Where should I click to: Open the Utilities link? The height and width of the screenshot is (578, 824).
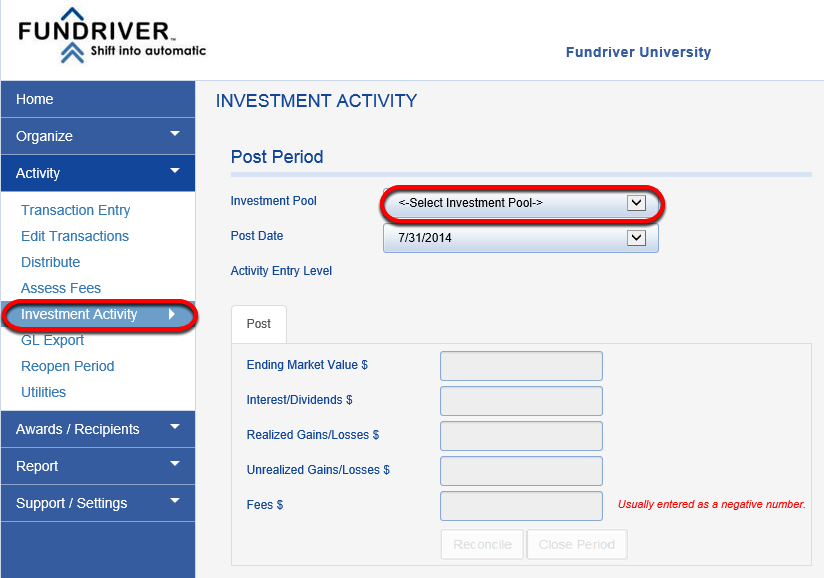[x=43, y=392]
